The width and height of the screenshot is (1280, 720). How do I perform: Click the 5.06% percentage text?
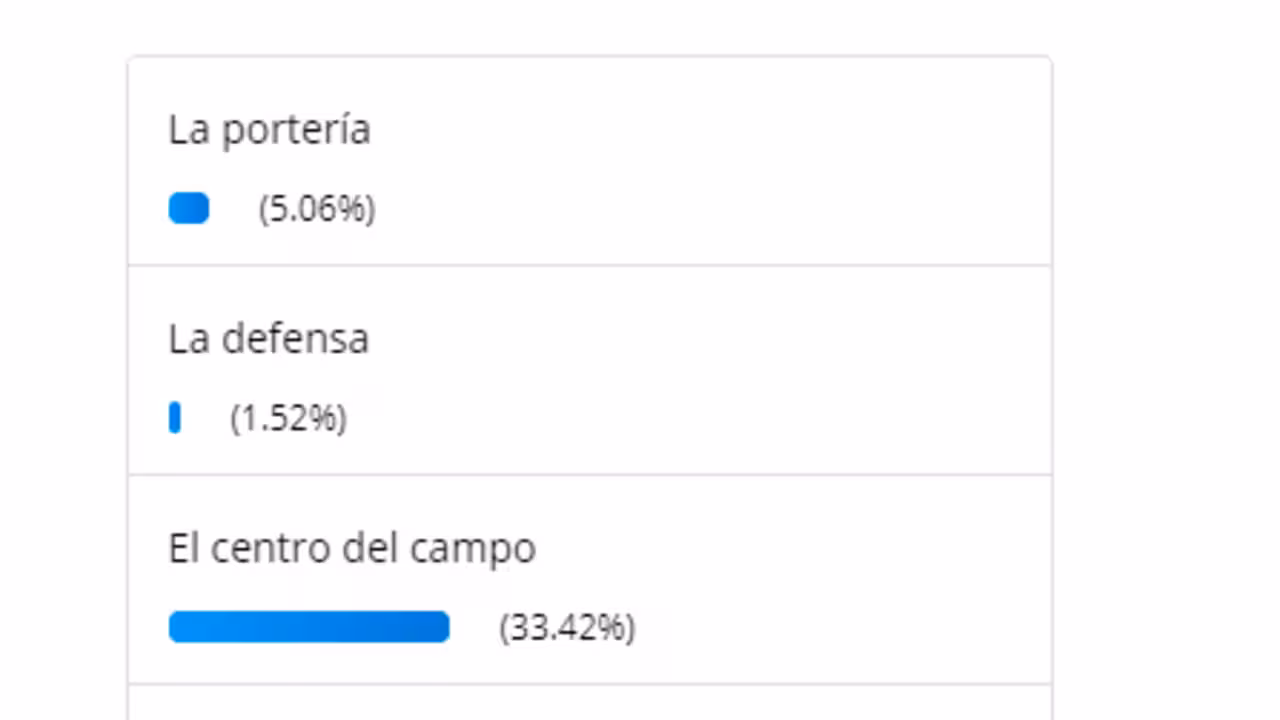tap(317, 209)
